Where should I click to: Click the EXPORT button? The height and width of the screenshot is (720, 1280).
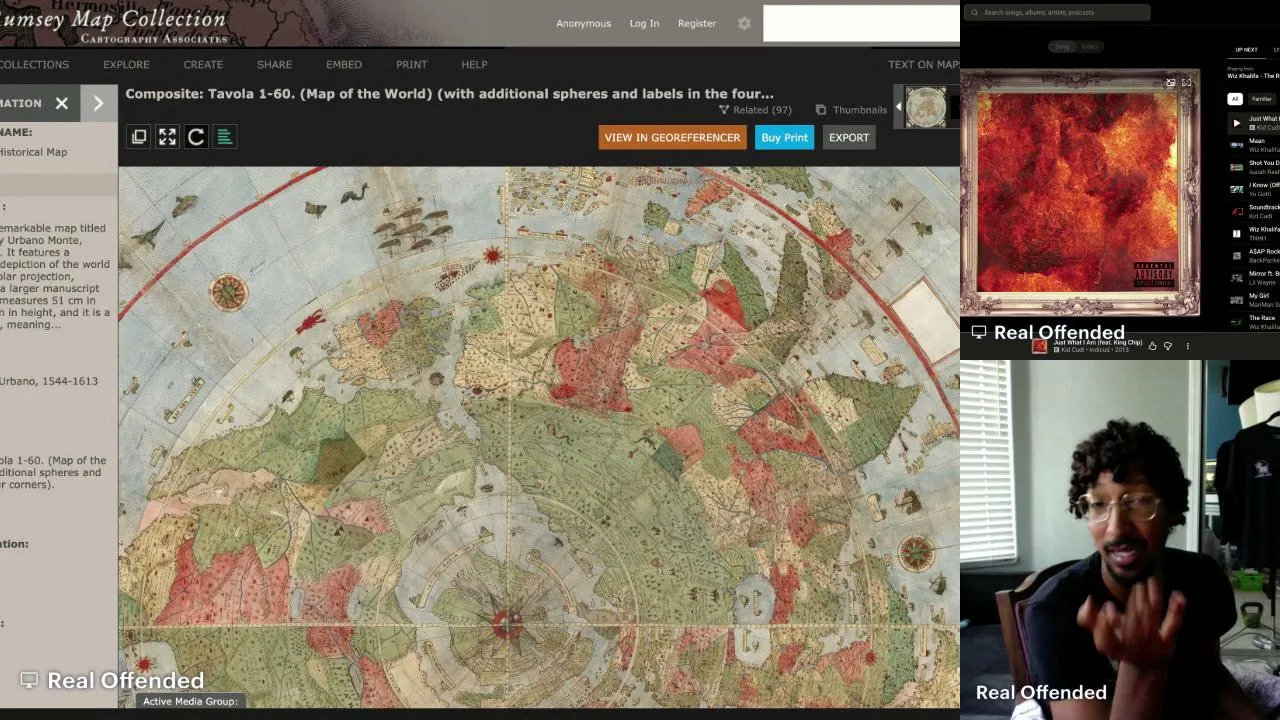point(849,138)
